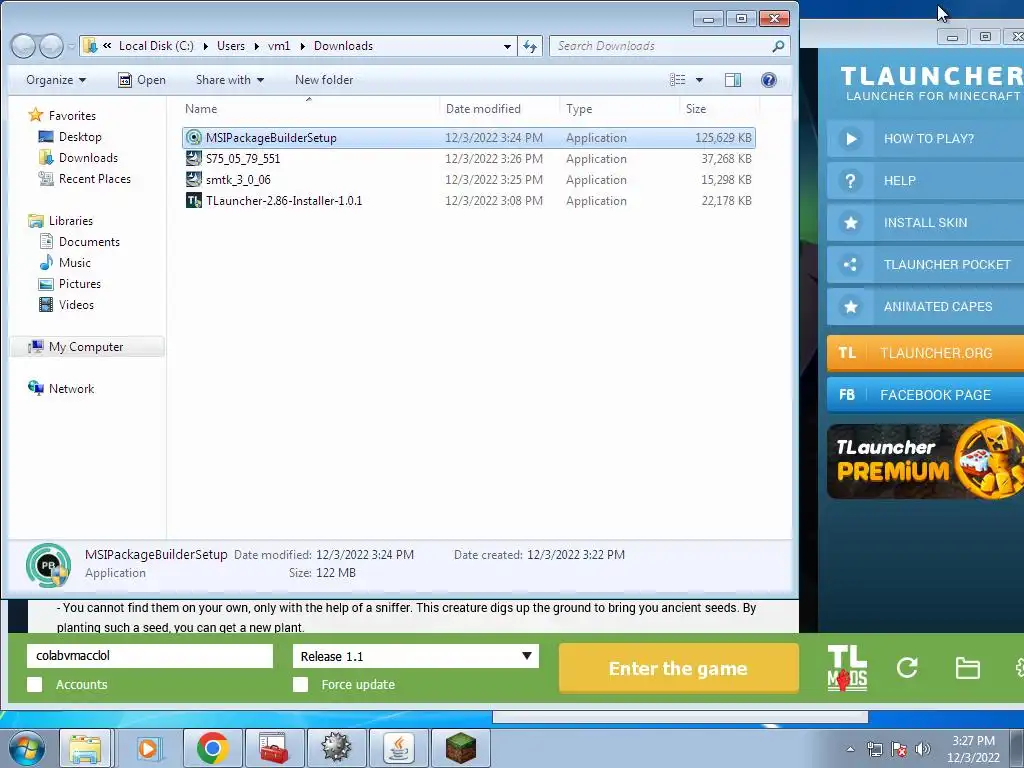
Task: Show hidden tray icons arrow
Action: click(x=850, y=749)
